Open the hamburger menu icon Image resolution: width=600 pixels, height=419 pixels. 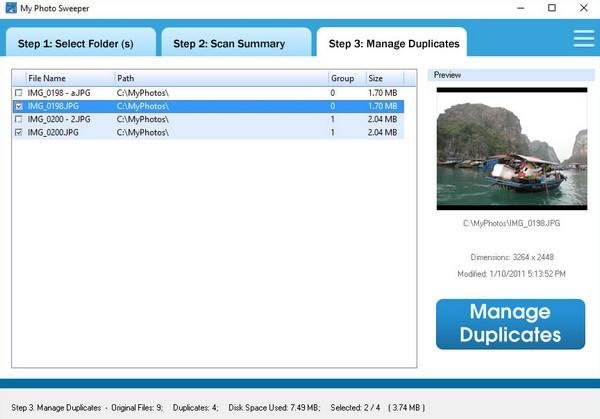coord(583,38)
